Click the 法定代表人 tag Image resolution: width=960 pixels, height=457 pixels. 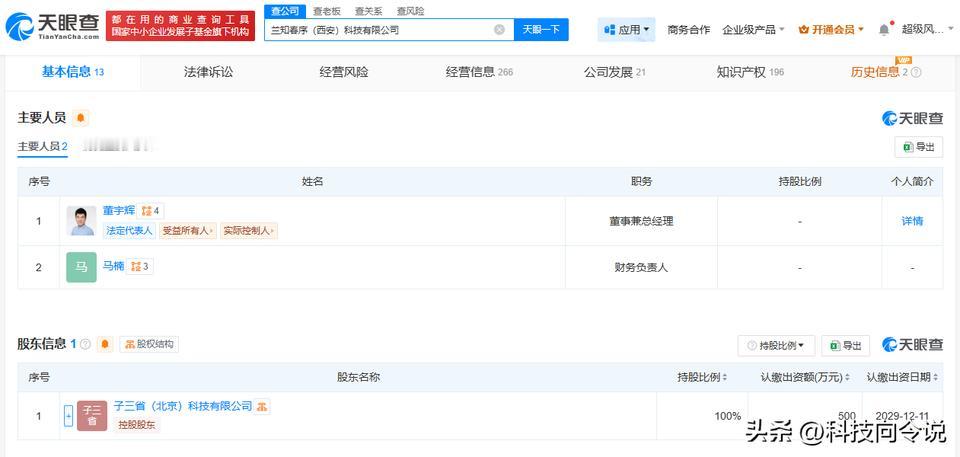click(x=129, y=231)
